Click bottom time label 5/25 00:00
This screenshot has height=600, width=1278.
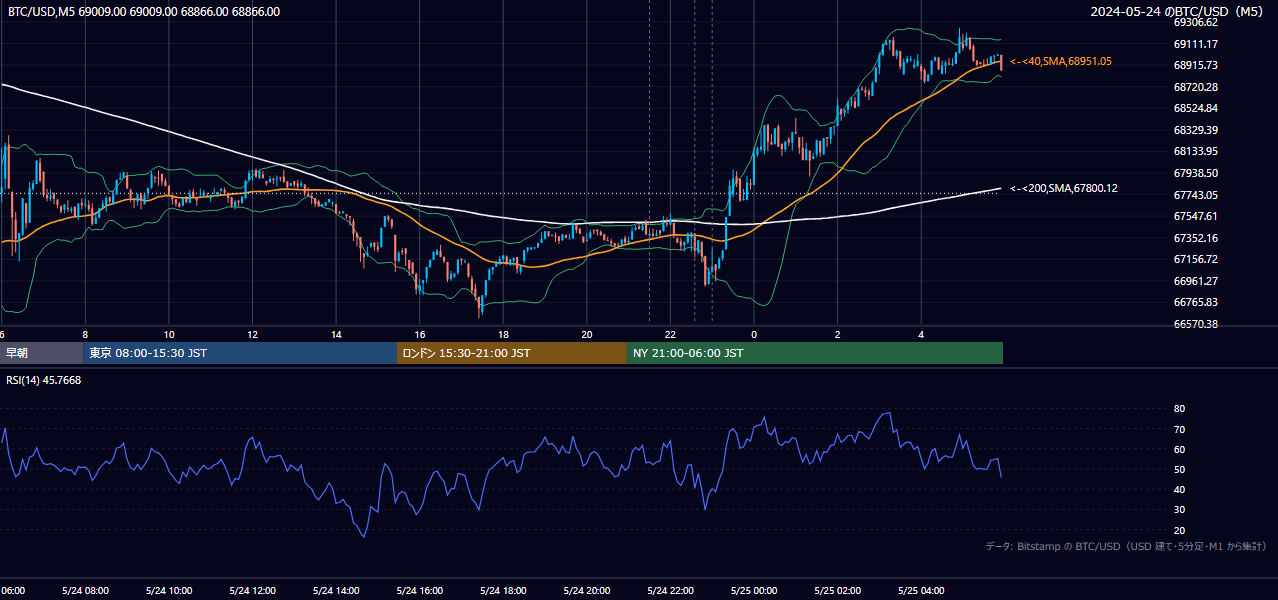pos(754,590)
